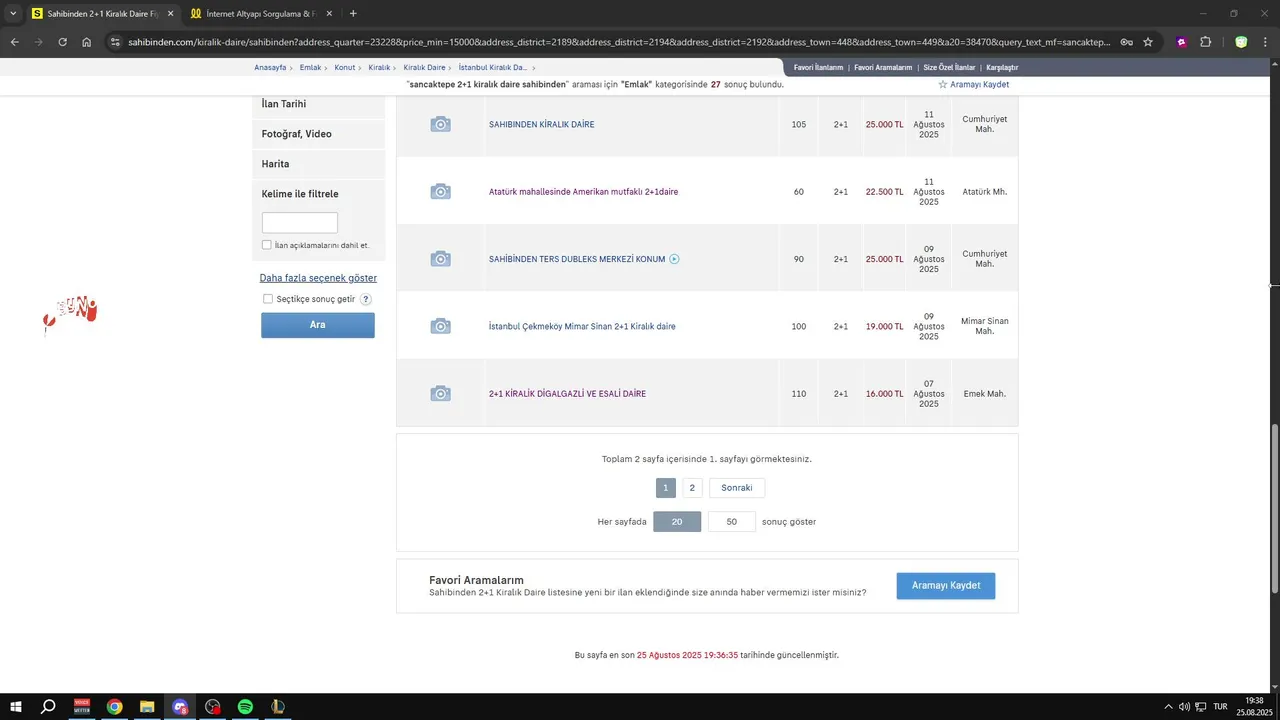1280x720 pixels.
Task: Open photo placeholder for SAHİBİNDEN KİRALIK DAİRE listing
Action: (x=440, y=124)
